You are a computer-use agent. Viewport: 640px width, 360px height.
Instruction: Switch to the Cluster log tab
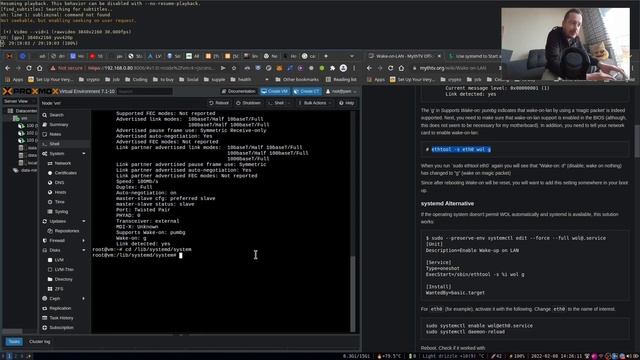[x=40, y=342]
